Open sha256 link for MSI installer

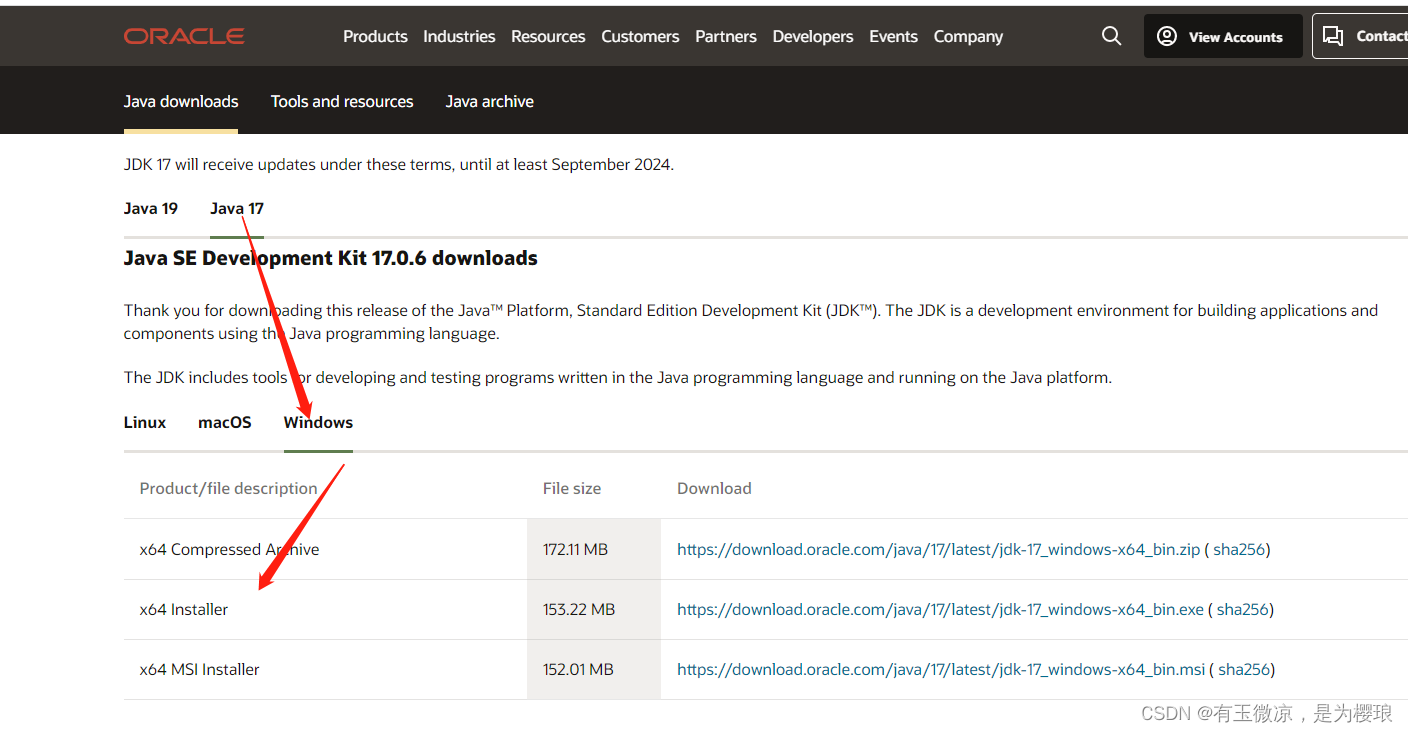[1244, 669]
